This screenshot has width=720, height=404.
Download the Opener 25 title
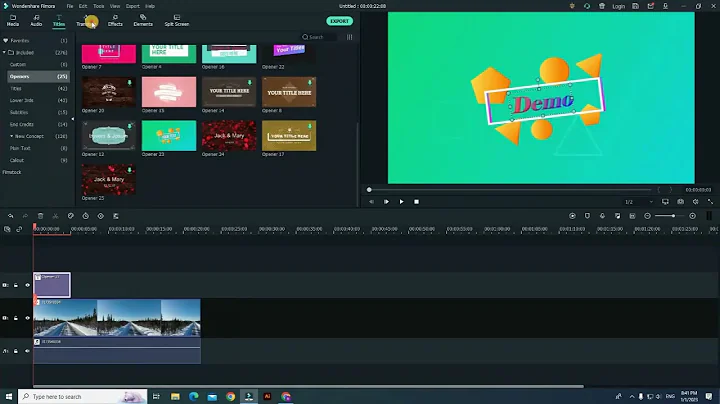pyautogui.click(x=129, y=170)
